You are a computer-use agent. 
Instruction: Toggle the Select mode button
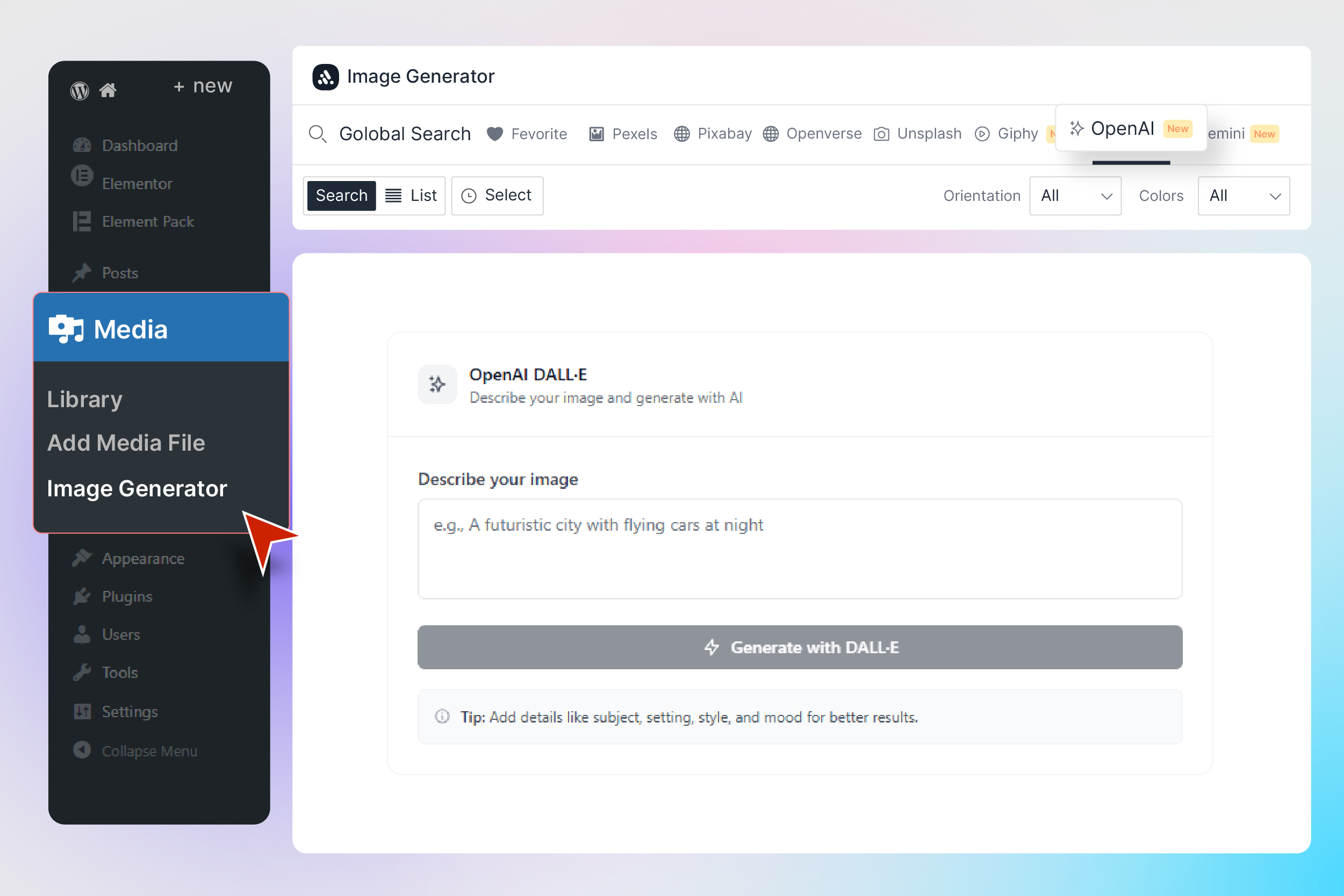click(x=497, y=196)
